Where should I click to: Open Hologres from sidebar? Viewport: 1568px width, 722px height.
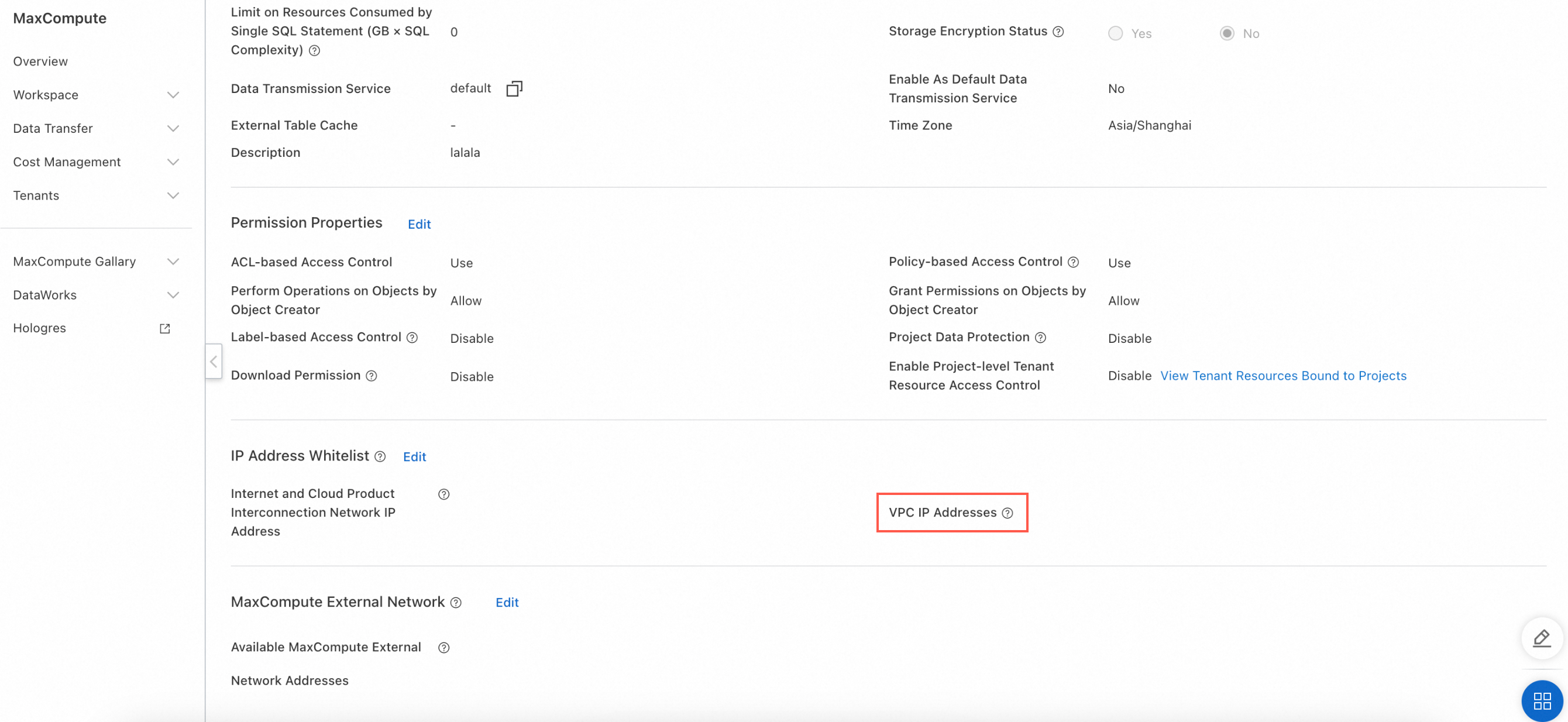40,328
